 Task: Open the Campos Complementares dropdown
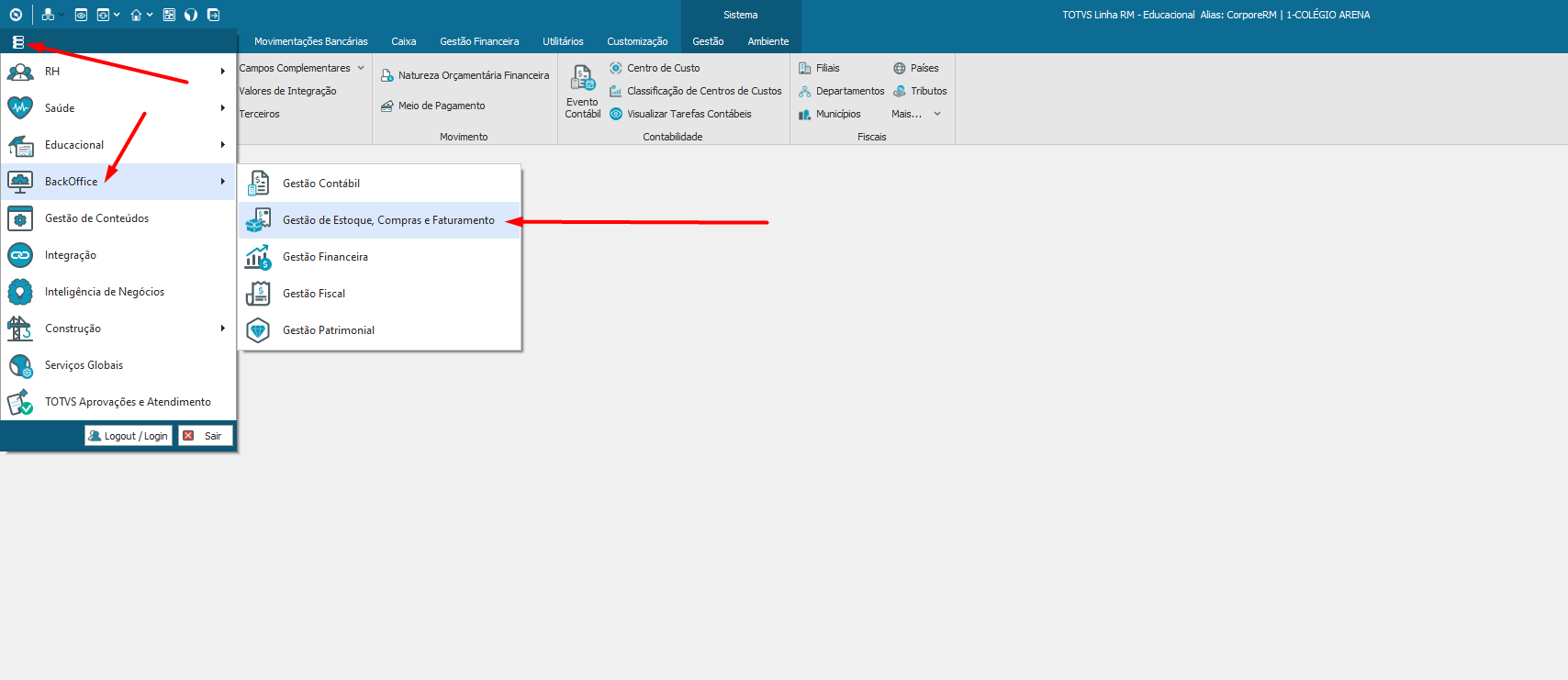(361, 68)
